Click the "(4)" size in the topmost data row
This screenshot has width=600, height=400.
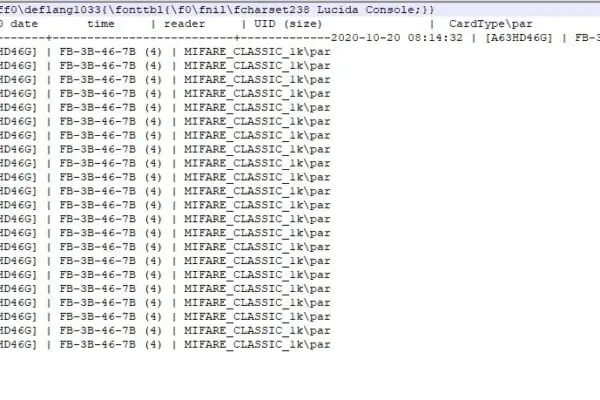click(153, 52)
